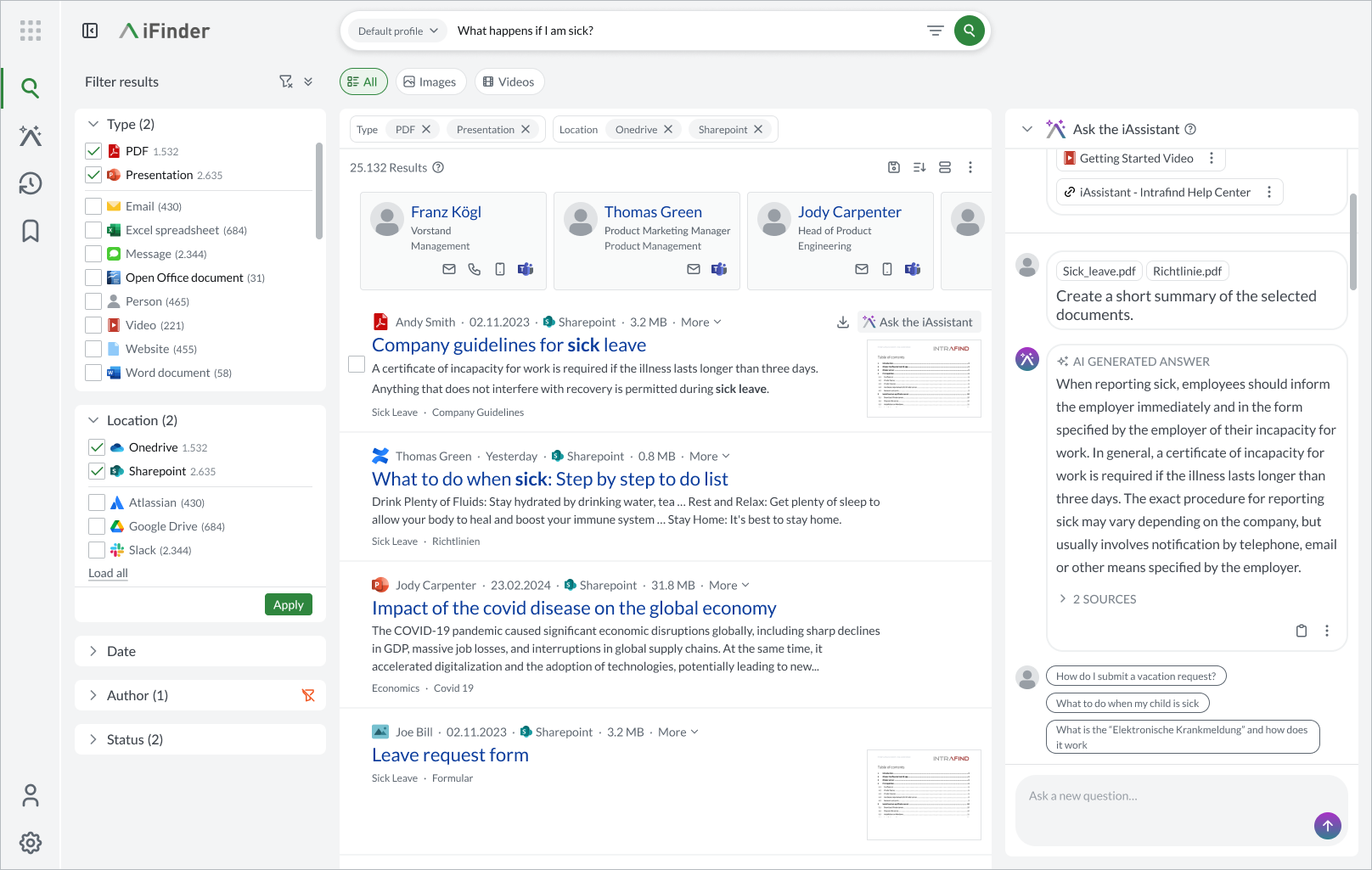Collapse the sidebar panel toggle
The width and height of the screenshot is (1372, 870).
tap(90, 31)
